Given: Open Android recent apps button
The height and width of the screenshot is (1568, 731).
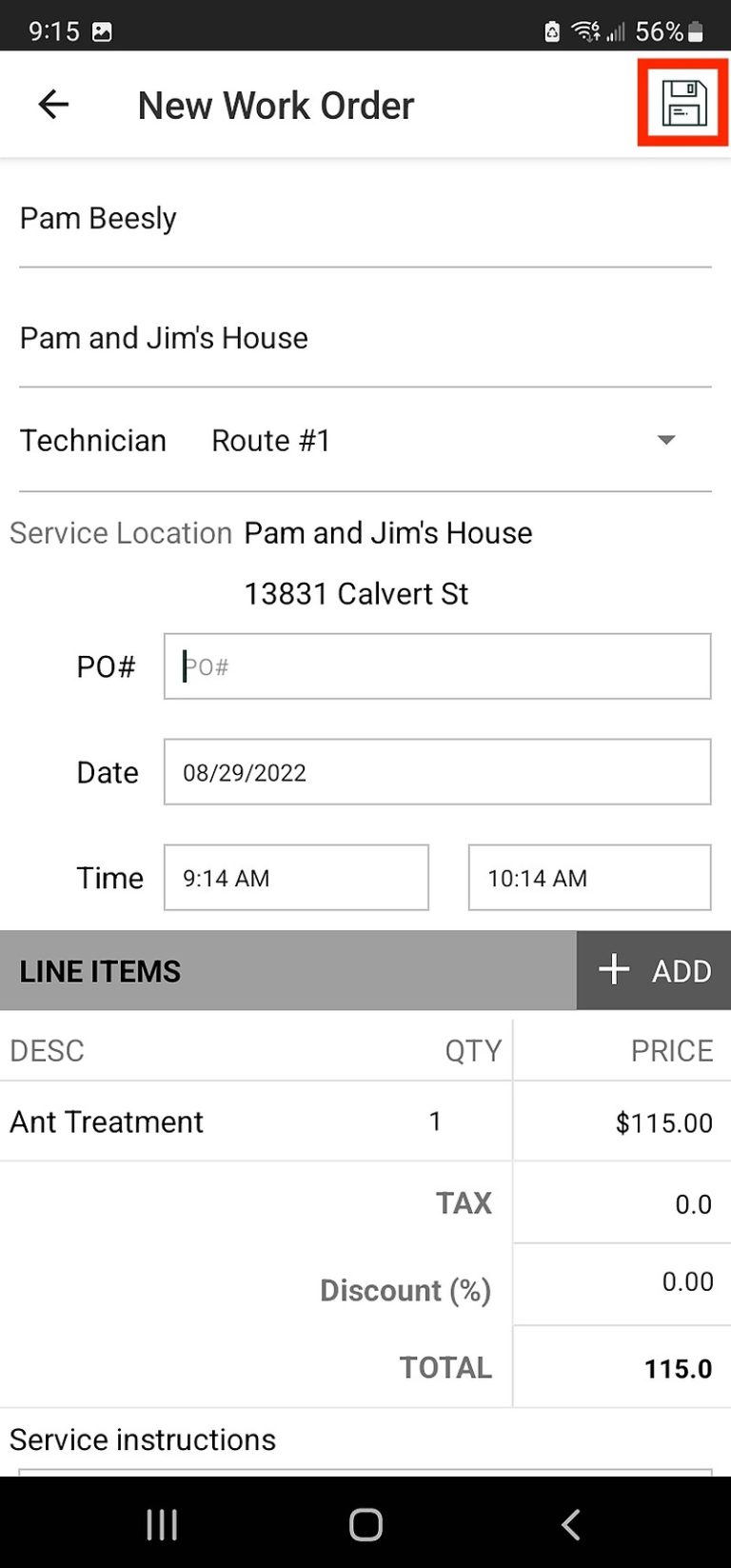Looking at the screenshot, I should [x=162, y=1524].
